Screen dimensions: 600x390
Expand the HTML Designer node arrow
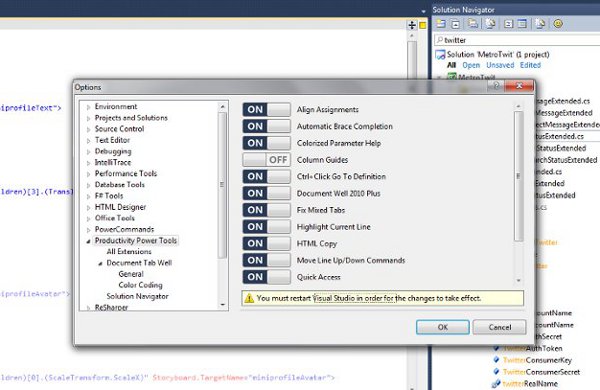[88, 208]
